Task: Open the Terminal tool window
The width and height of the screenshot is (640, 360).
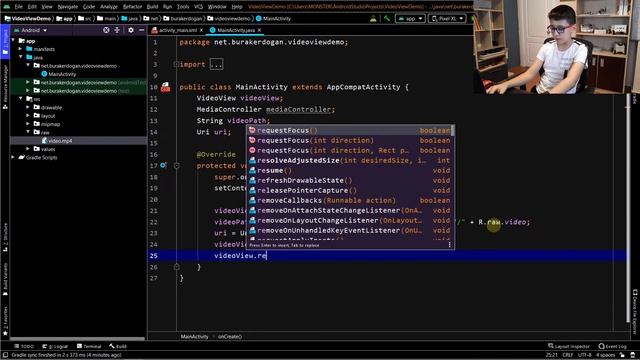Action: pyautogui.click(x=89, y=346)
